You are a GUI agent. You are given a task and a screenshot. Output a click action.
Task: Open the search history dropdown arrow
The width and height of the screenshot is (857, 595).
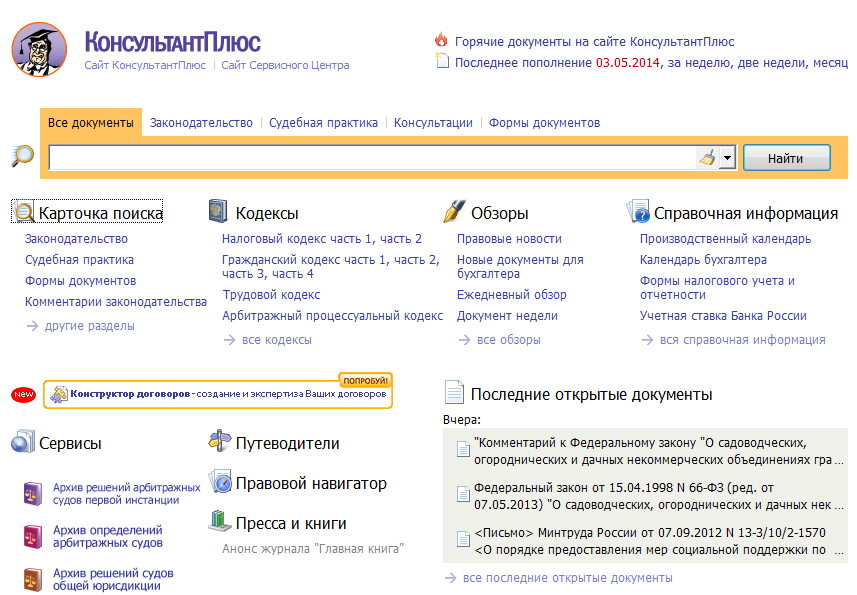pyautogui.click(x=727, y=158)
